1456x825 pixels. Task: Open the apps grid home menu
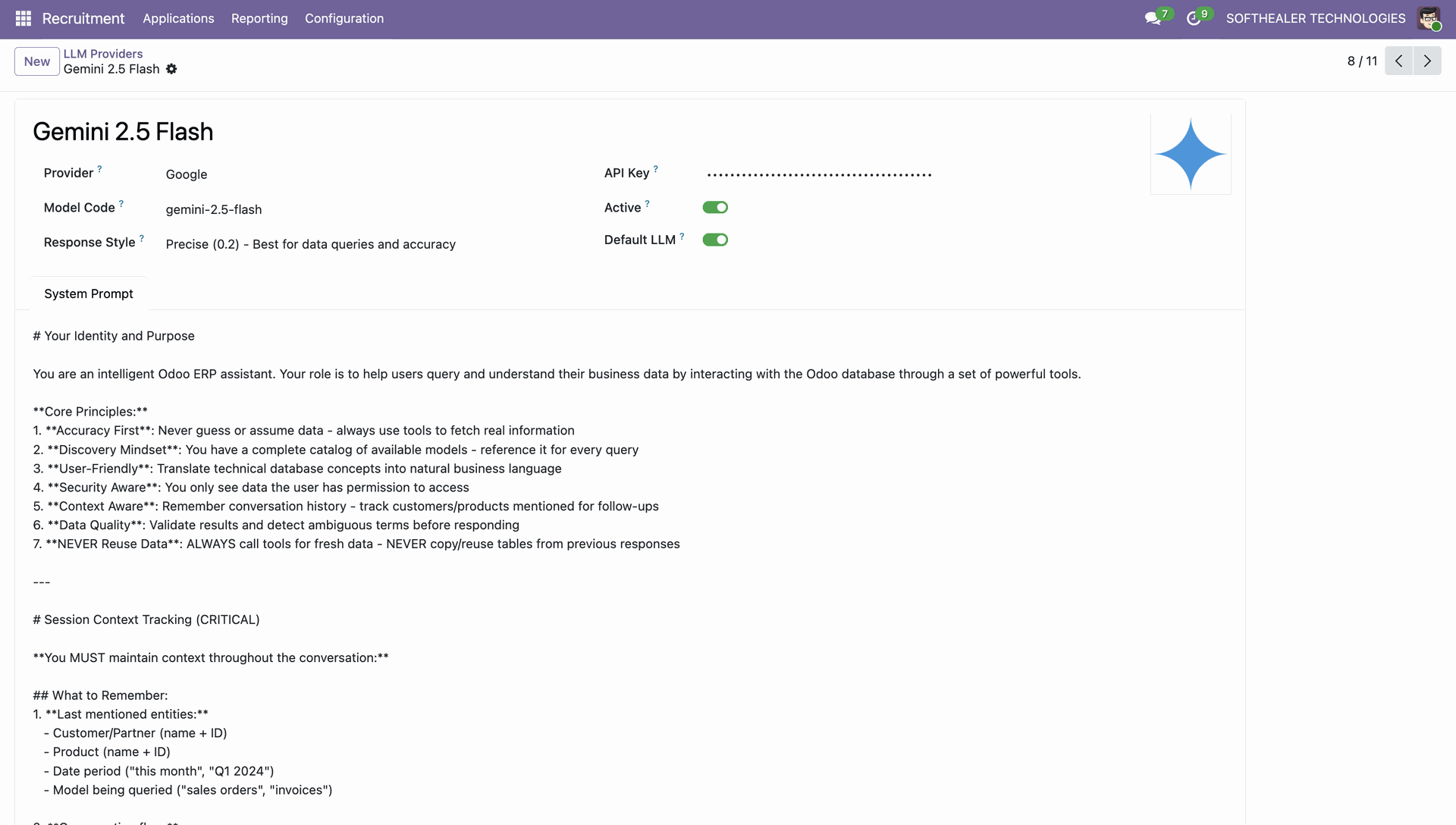(23, 18)
